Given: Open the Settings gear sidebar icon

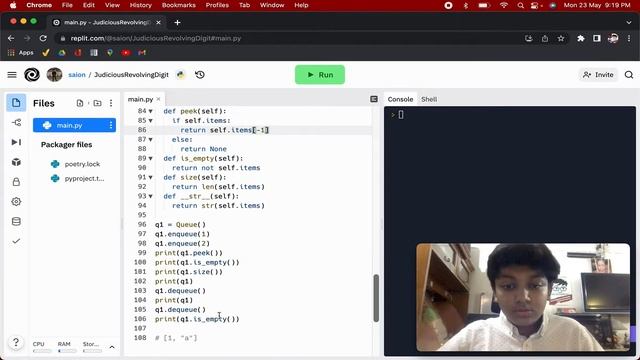Looking at the screenshot, I should coord(16,202).
